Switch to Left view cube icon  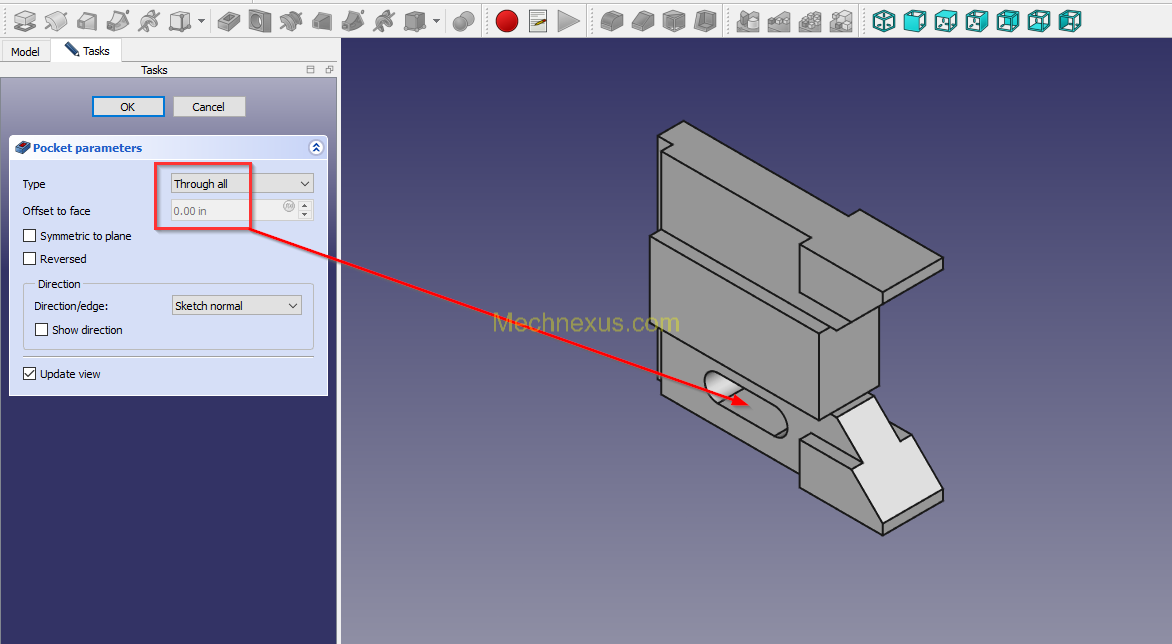click(x=1070, y=21)
